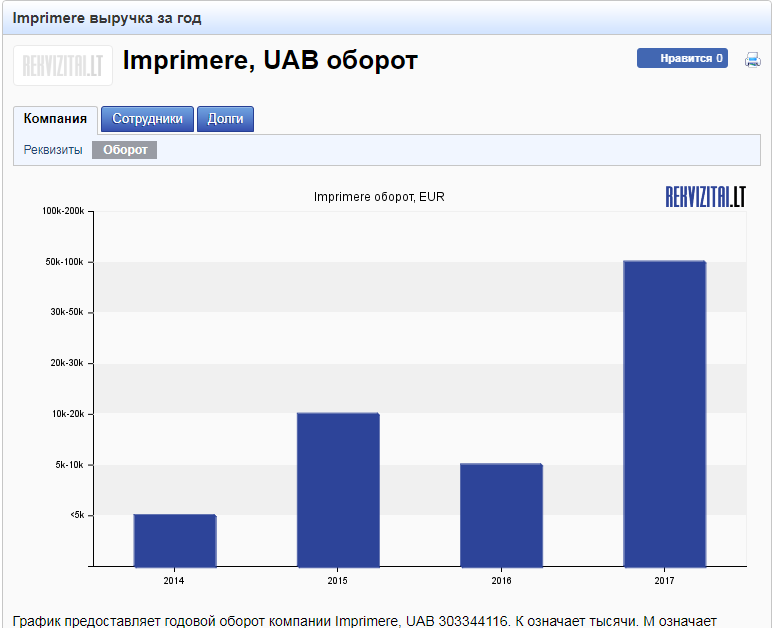The height and width of the screenshot is (628, 772).
Task: Click the 2016 turnover bar
Action: click(x=501, y=515)
